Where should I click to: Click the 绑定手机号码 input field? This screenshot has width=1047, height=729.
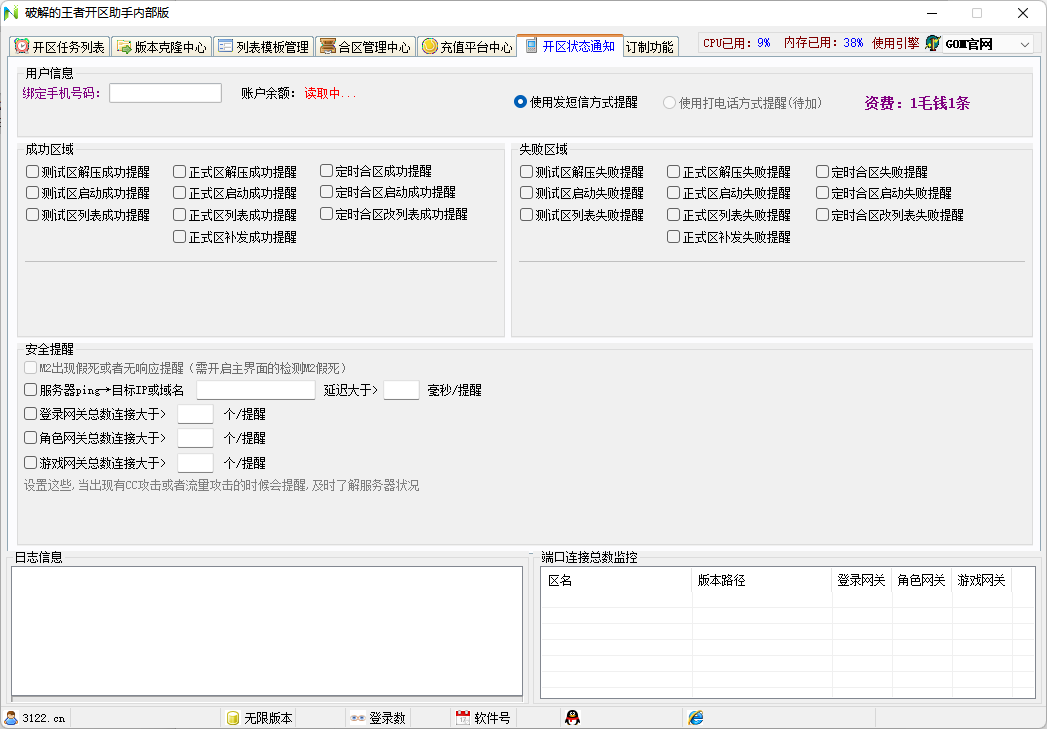[x=165, y=93]
